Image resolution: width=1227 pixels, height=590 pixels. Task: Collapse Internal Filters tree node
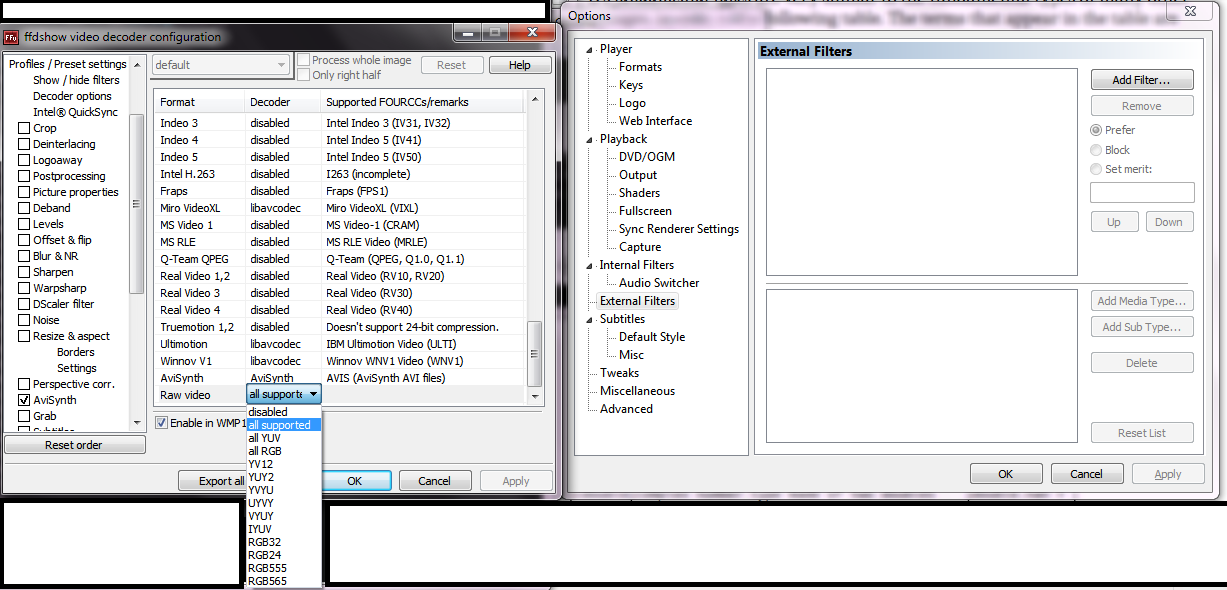[589, 265]
